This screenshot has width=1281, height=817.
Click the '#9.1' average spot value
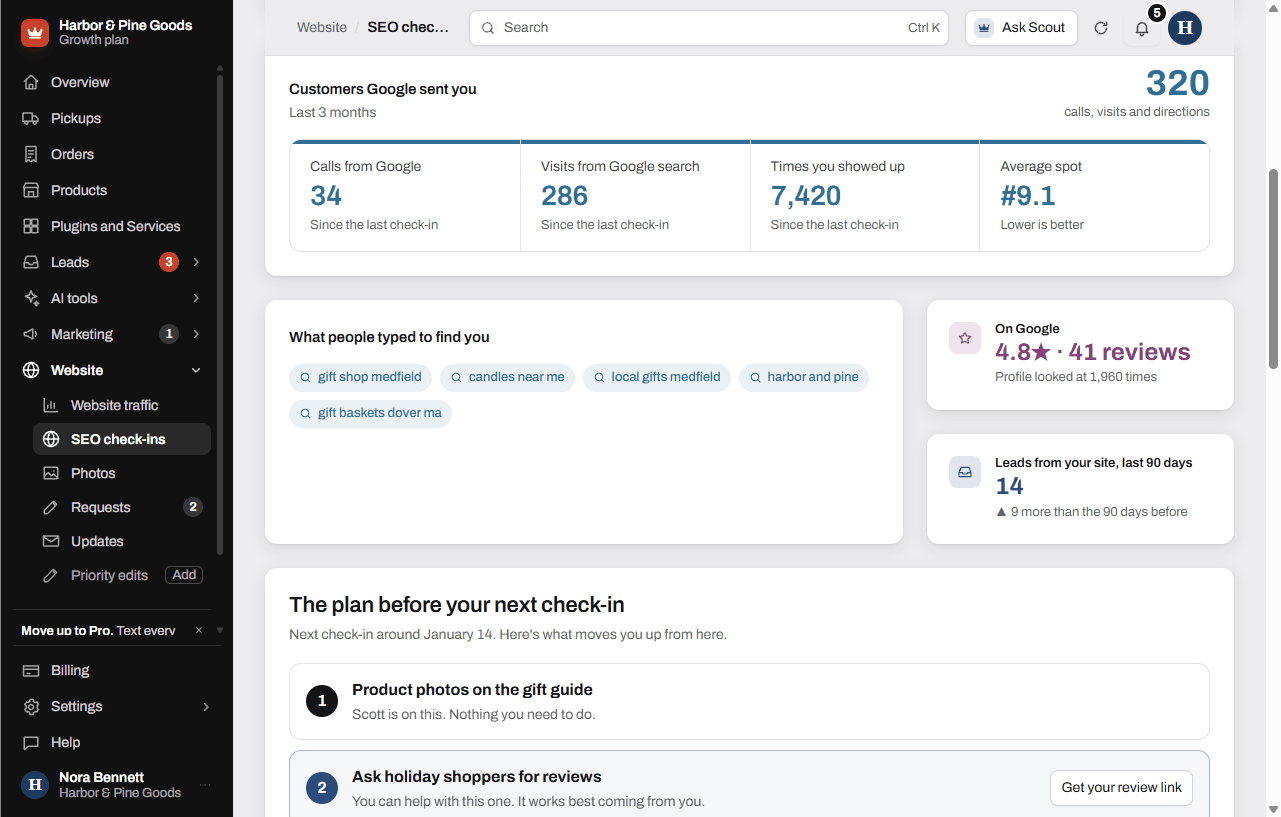[x=1028, y=196]
